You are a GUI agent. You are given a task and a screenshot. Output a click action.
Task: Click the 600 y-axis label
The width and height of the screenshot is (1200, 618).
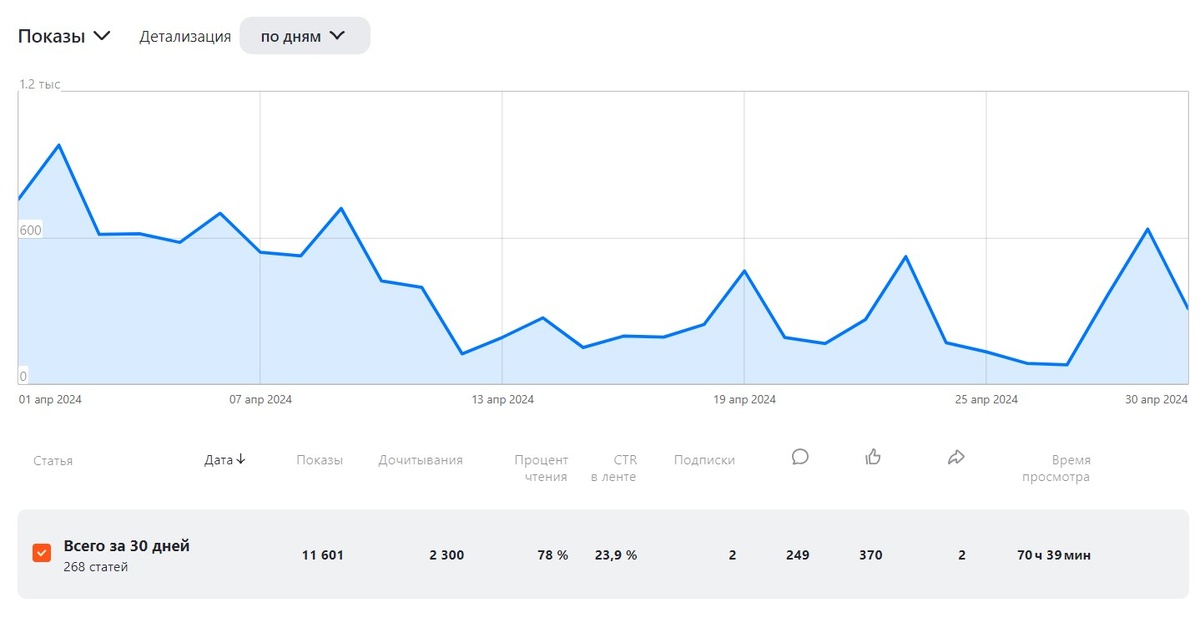(30, 231)
